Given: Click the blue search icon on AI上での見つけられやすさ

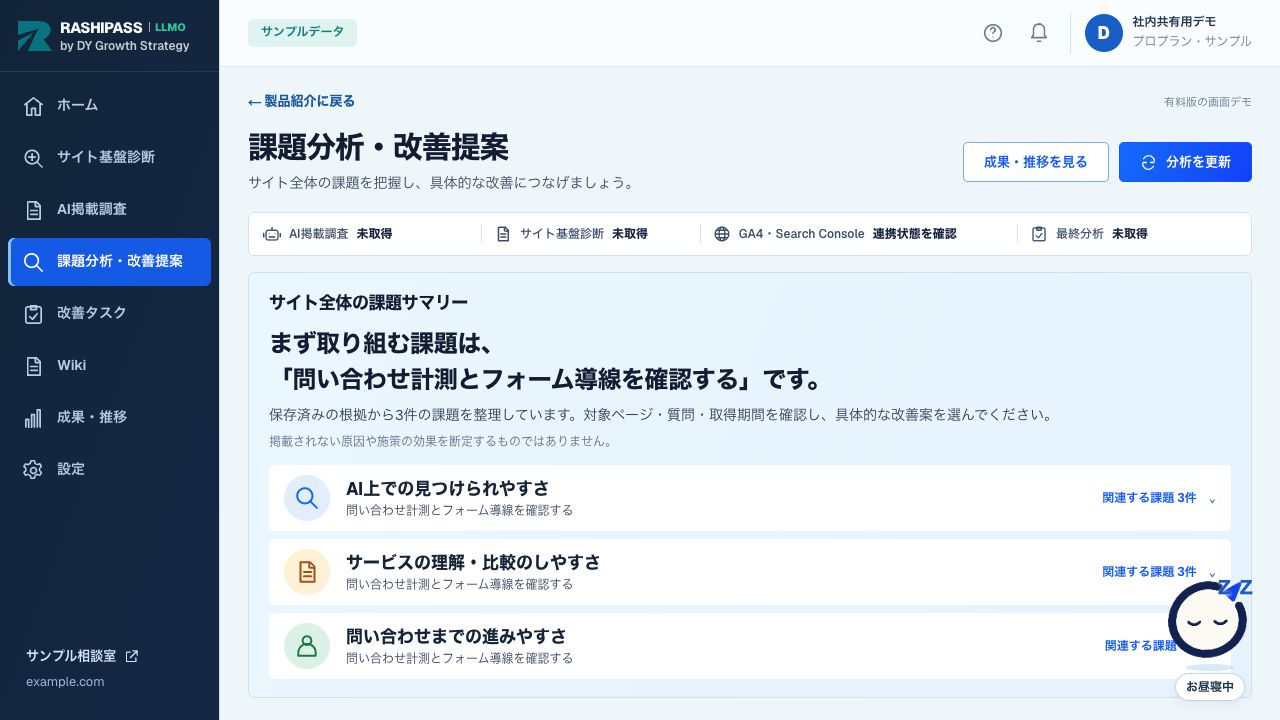Looking at the screenshot, I should (x=307, y=498).
